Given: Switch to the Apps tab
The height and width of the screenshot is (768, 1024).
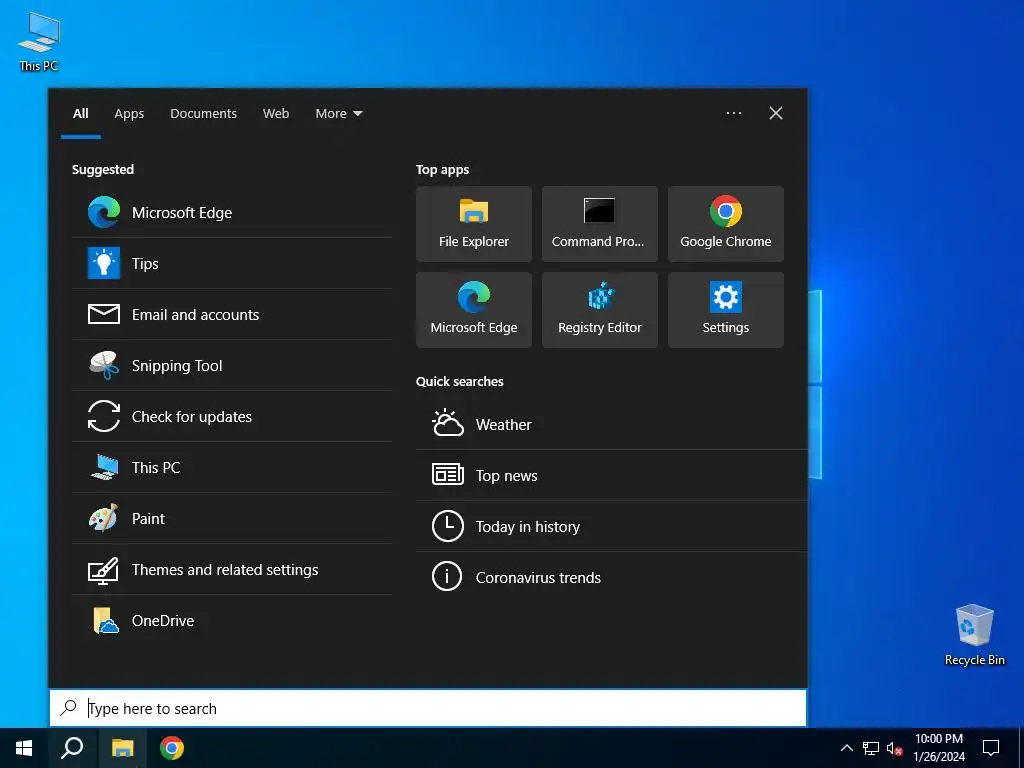Looking at the screenshot, I should tap(129, 114).
